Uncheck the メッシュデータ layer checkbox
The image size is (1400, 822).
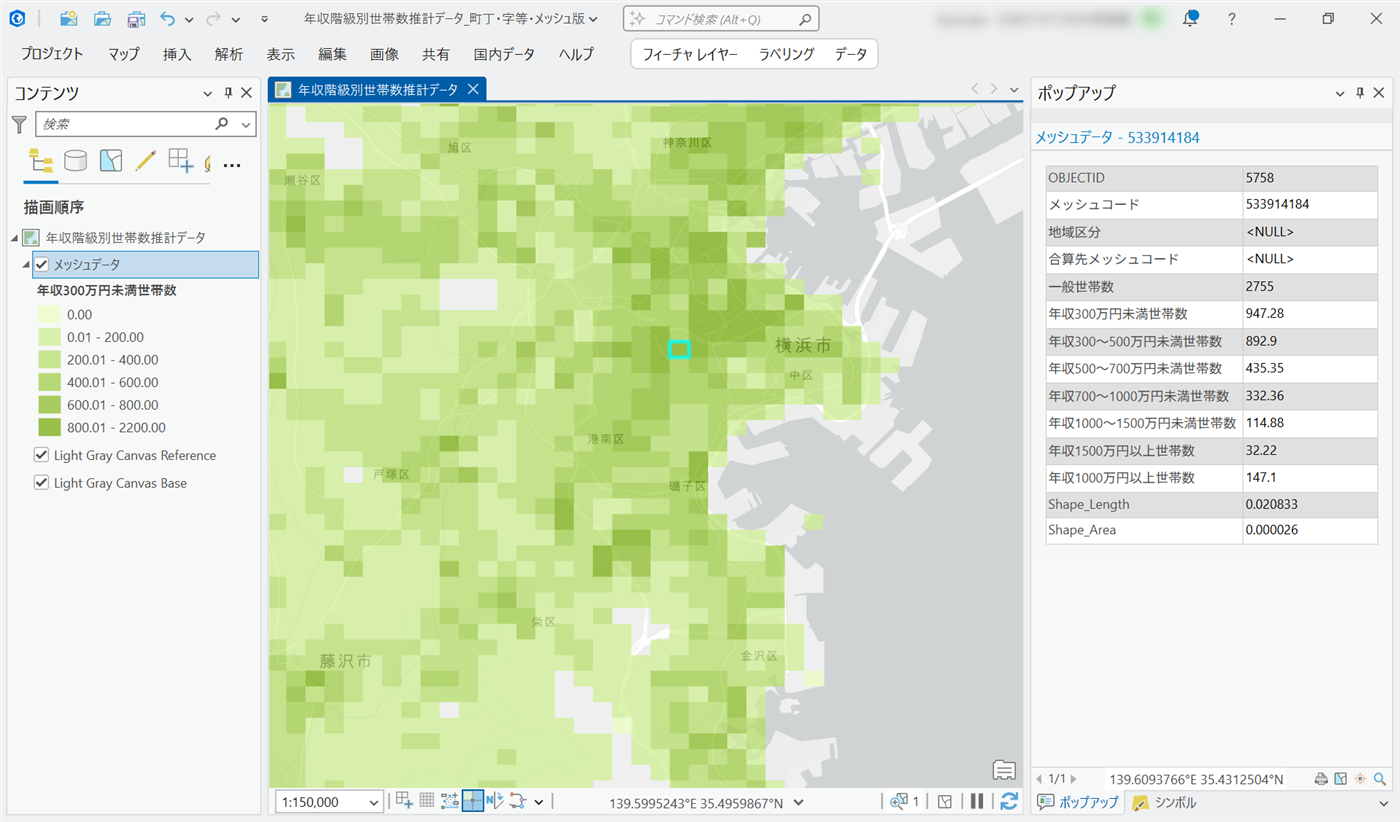42,265
